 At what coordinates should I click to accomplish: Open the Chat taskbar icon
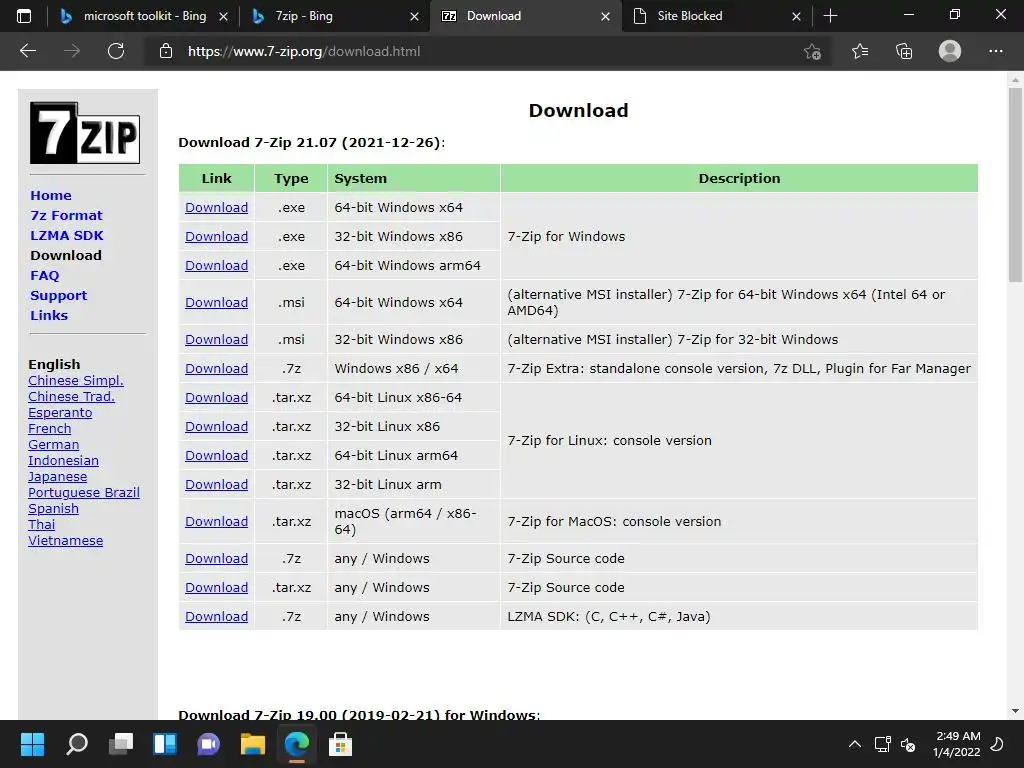(x=208, y=744)
